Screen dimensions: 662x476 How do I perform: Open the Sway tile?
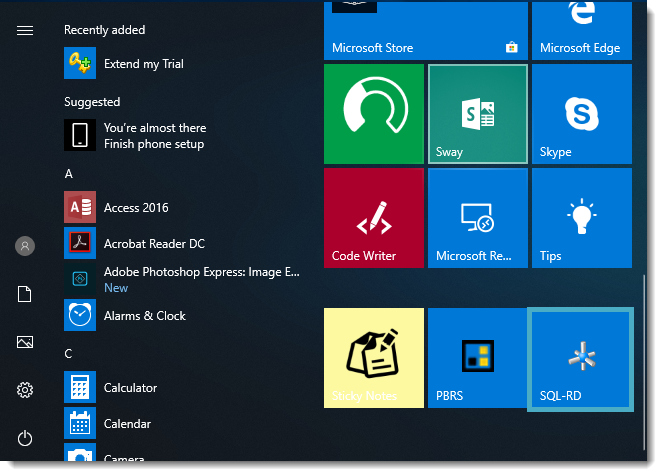[478, 114]
